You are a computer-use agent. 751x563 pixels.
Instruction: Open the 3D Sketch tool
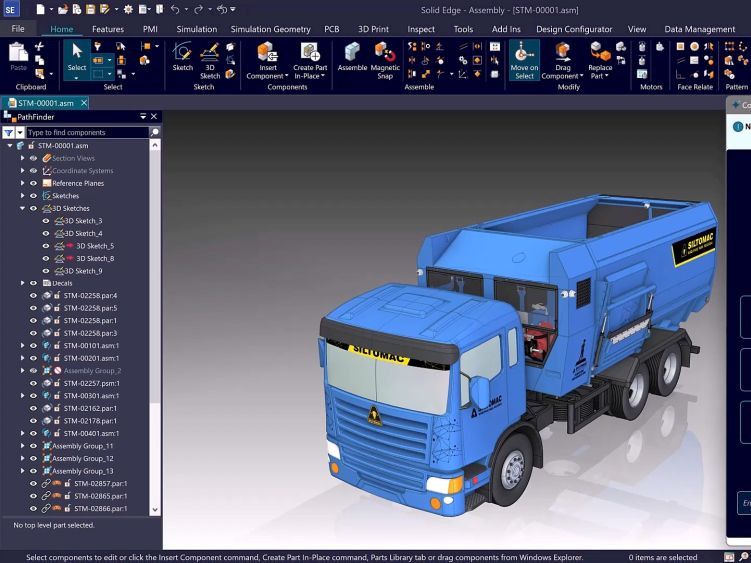point(210,55)
